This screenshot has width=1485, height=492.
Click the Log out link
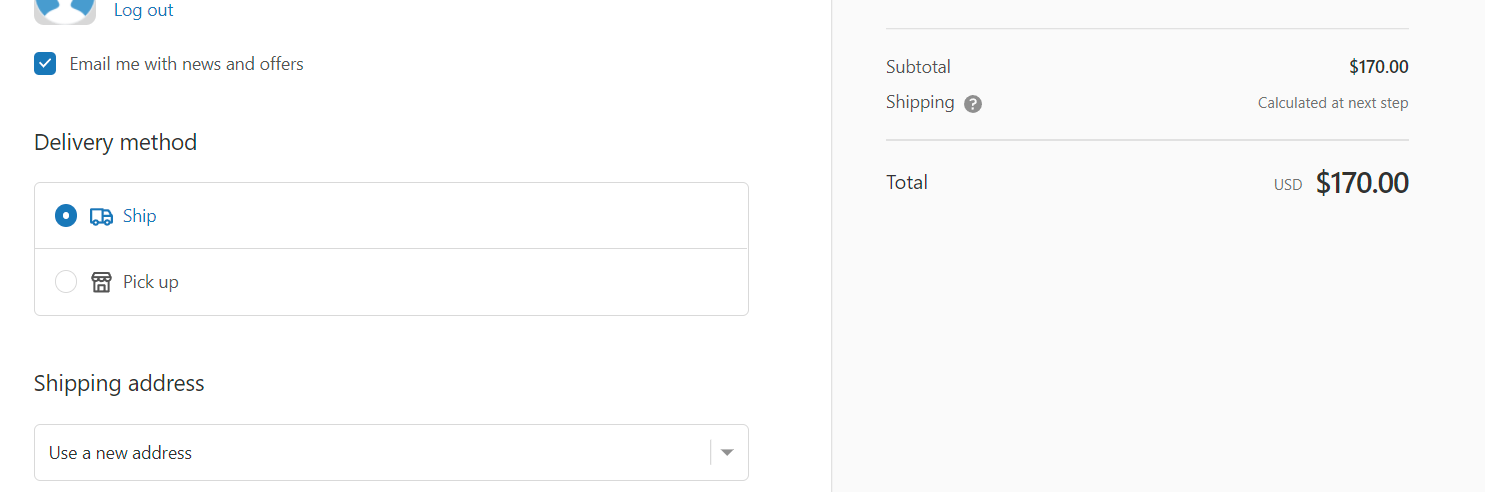[x=143, y=11]
